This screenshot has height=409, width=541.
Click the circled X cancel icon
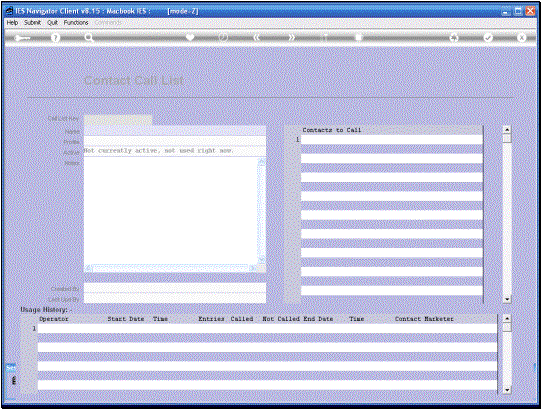[x=522, y=38]
